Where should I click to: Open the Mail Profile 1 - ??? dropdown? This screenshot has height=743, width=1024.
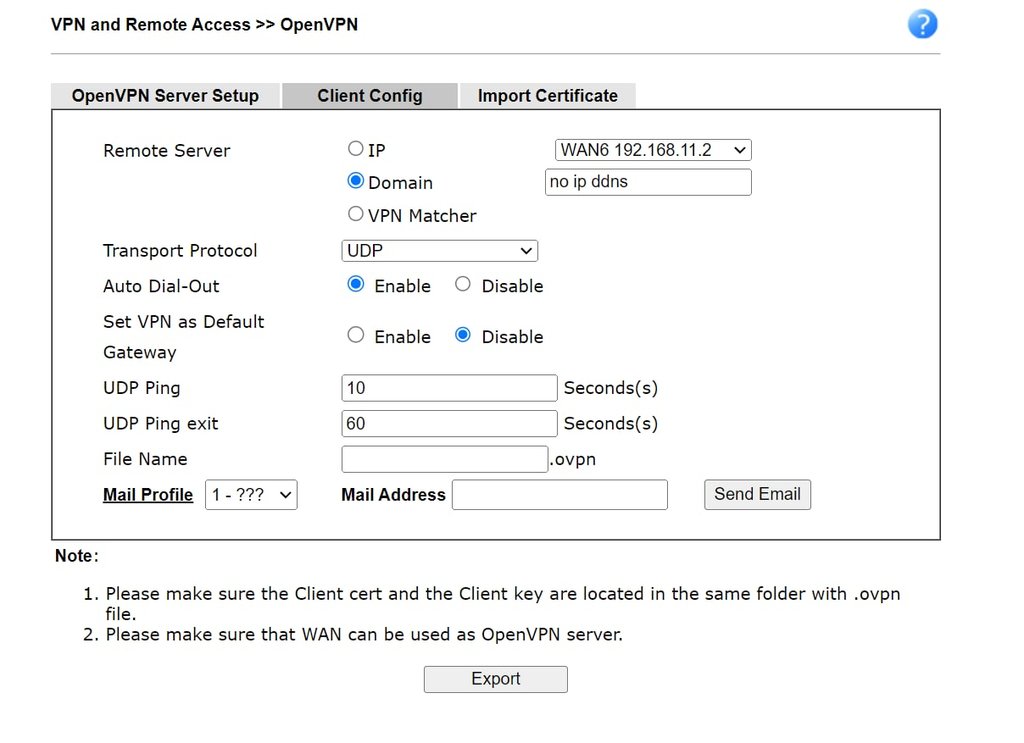(x=251, y=495)
